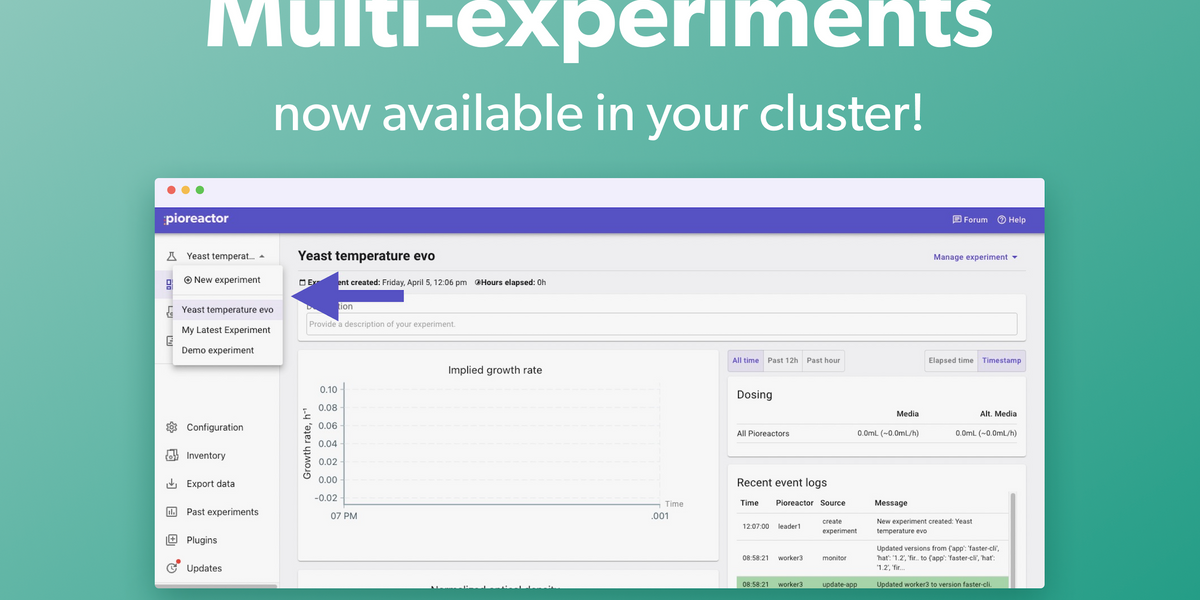Select the Inventory sidebar icon

pos(171,455)
